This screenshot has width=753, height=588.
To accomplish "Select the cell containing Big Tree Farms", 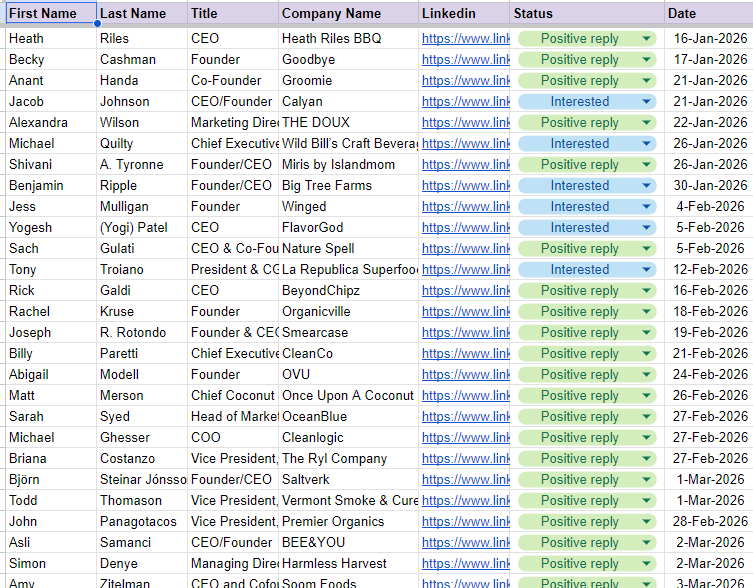I will pos(347,186).
